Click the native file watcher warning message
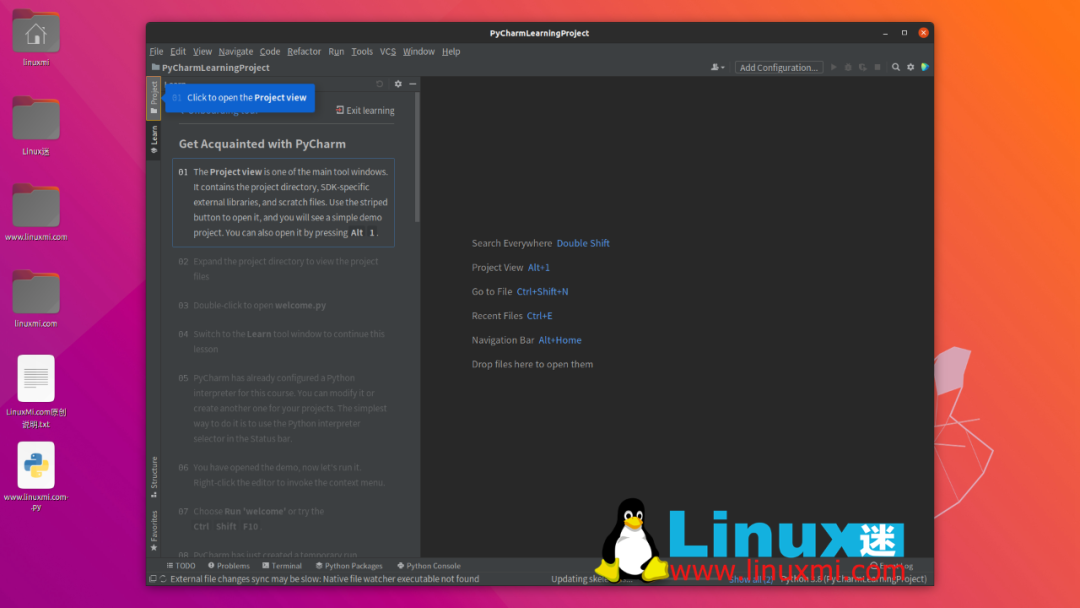The image size is (1080, 608). click(324, 579)
